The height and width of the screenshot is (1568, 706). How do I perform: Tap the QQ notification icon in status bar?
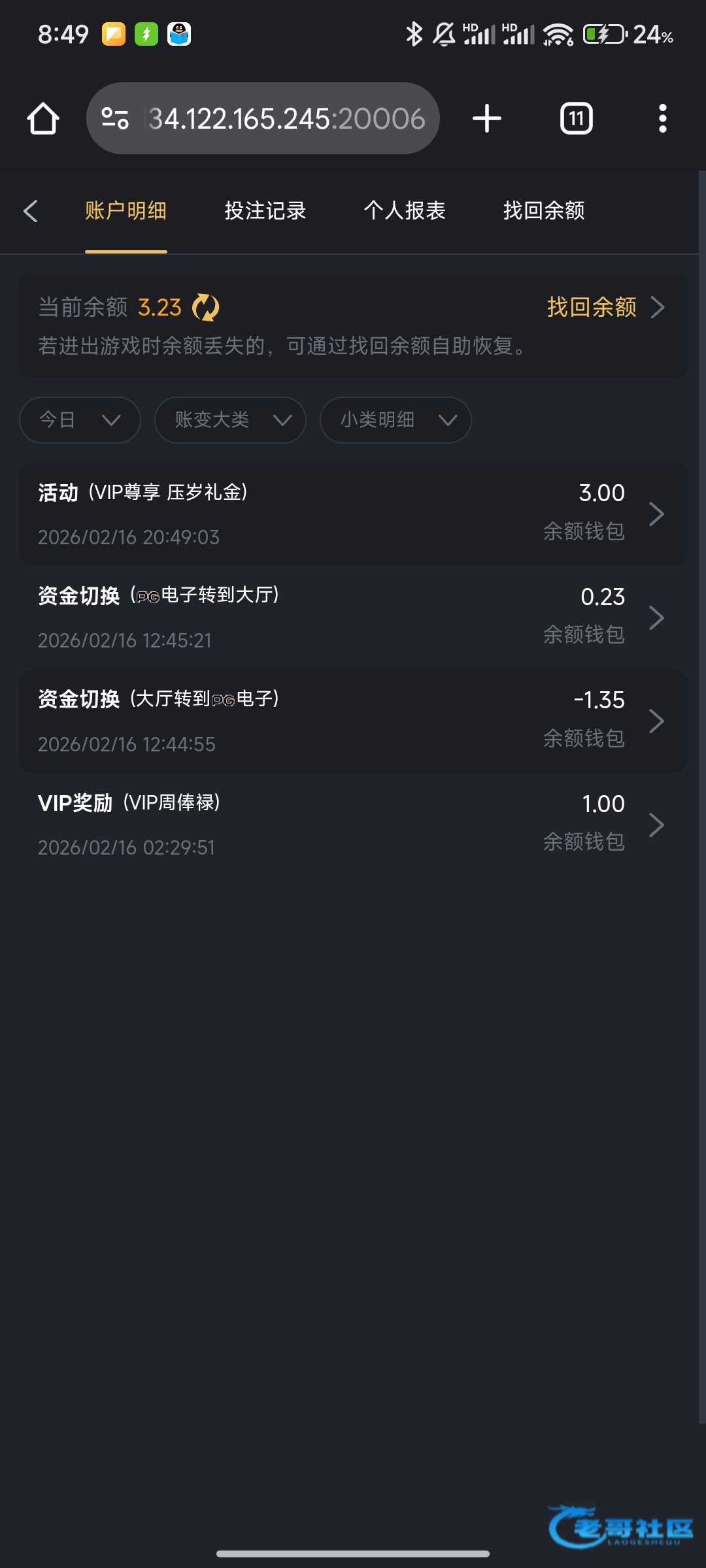(178, 34)
